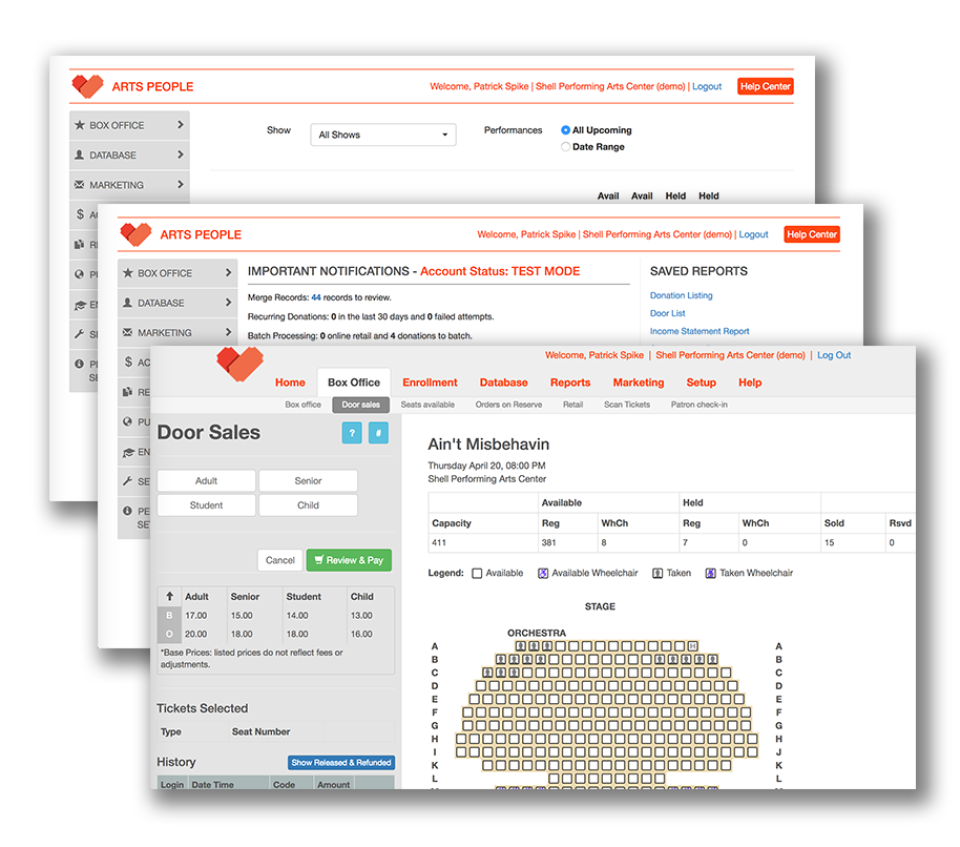Select rightmost seat in orchestra row A

pyautogui.click(x=692, y=646)
